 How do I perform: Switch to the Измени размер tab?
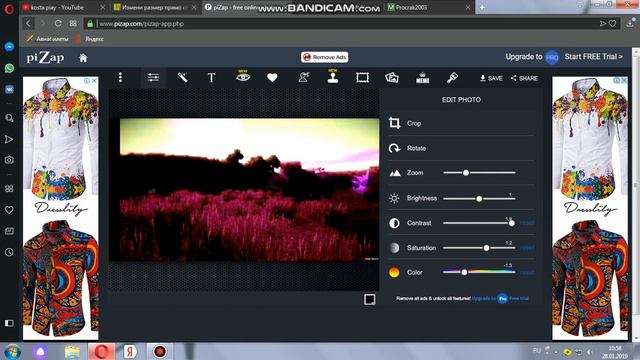point(154,7)
